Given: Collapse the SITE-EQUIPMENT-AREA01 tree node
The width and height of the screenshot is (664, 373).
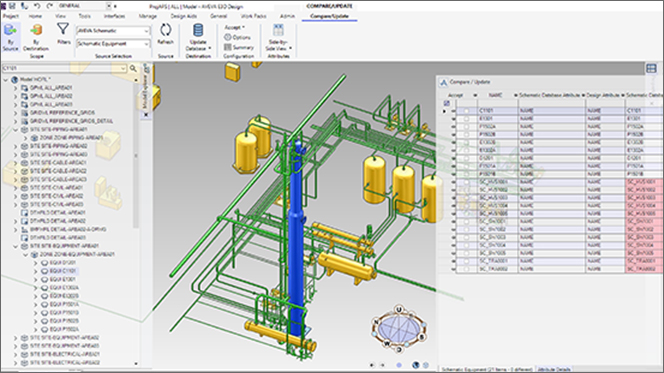Looking at the screenshot, I should 16,246.
